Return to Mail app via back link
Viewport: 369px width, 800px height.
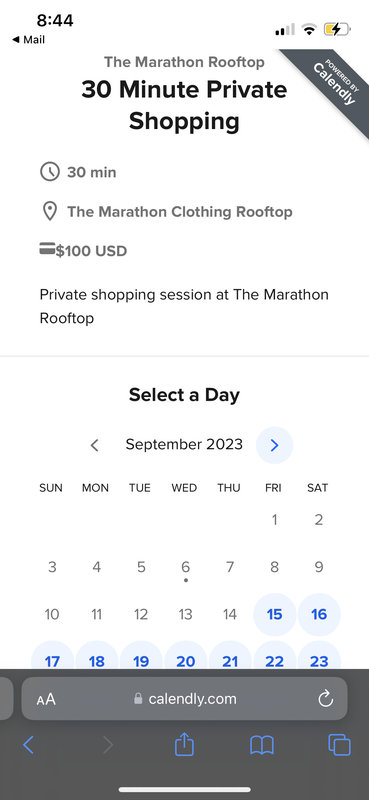point(29,39)
